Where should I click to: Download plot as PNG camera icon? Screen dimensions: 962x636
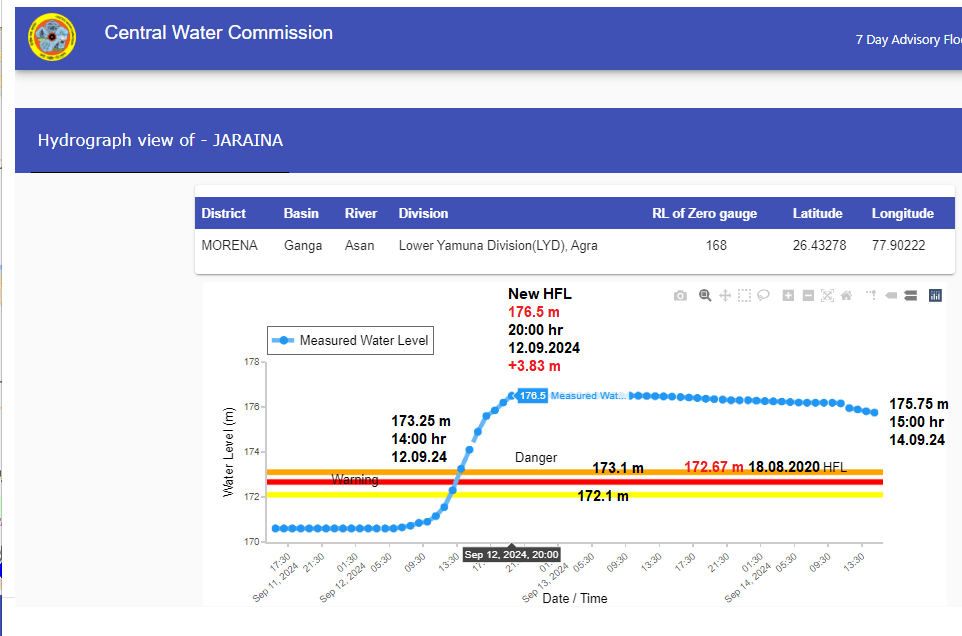(680, 296)
